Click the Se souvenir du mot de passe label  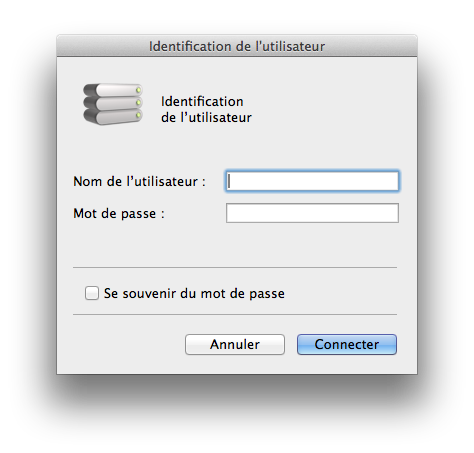[194, 294]
